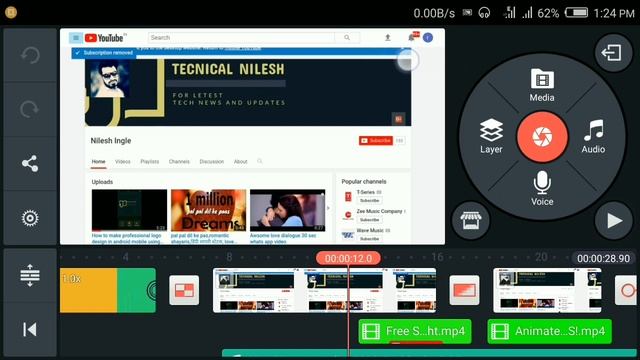
Task: Subscribe to Zee Music Company
Action: 369,220
